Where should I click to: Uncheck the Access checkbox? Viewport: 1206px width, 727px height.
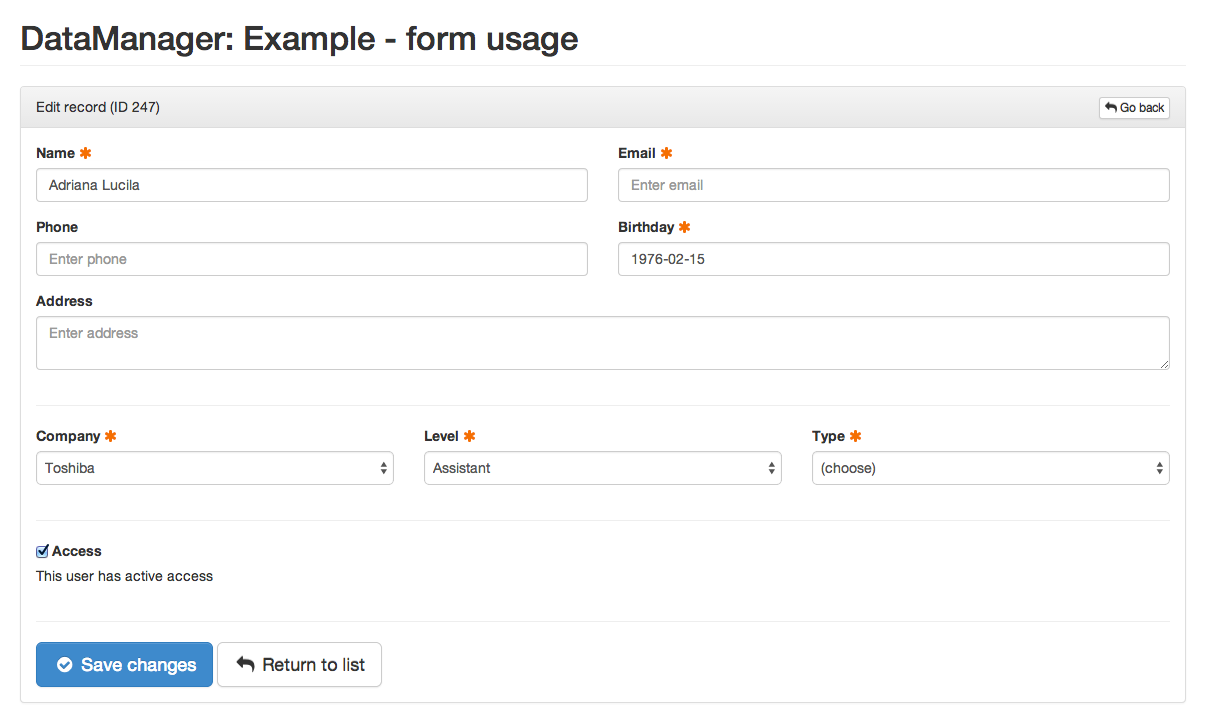tap(42, 551)
